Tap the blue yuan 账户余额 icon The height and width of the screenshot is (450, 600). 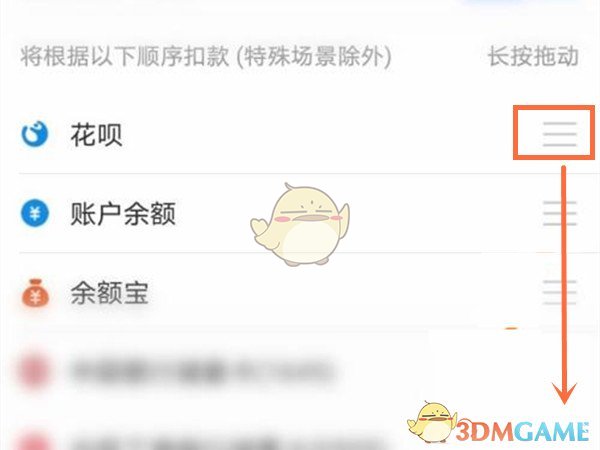point(35,213)
